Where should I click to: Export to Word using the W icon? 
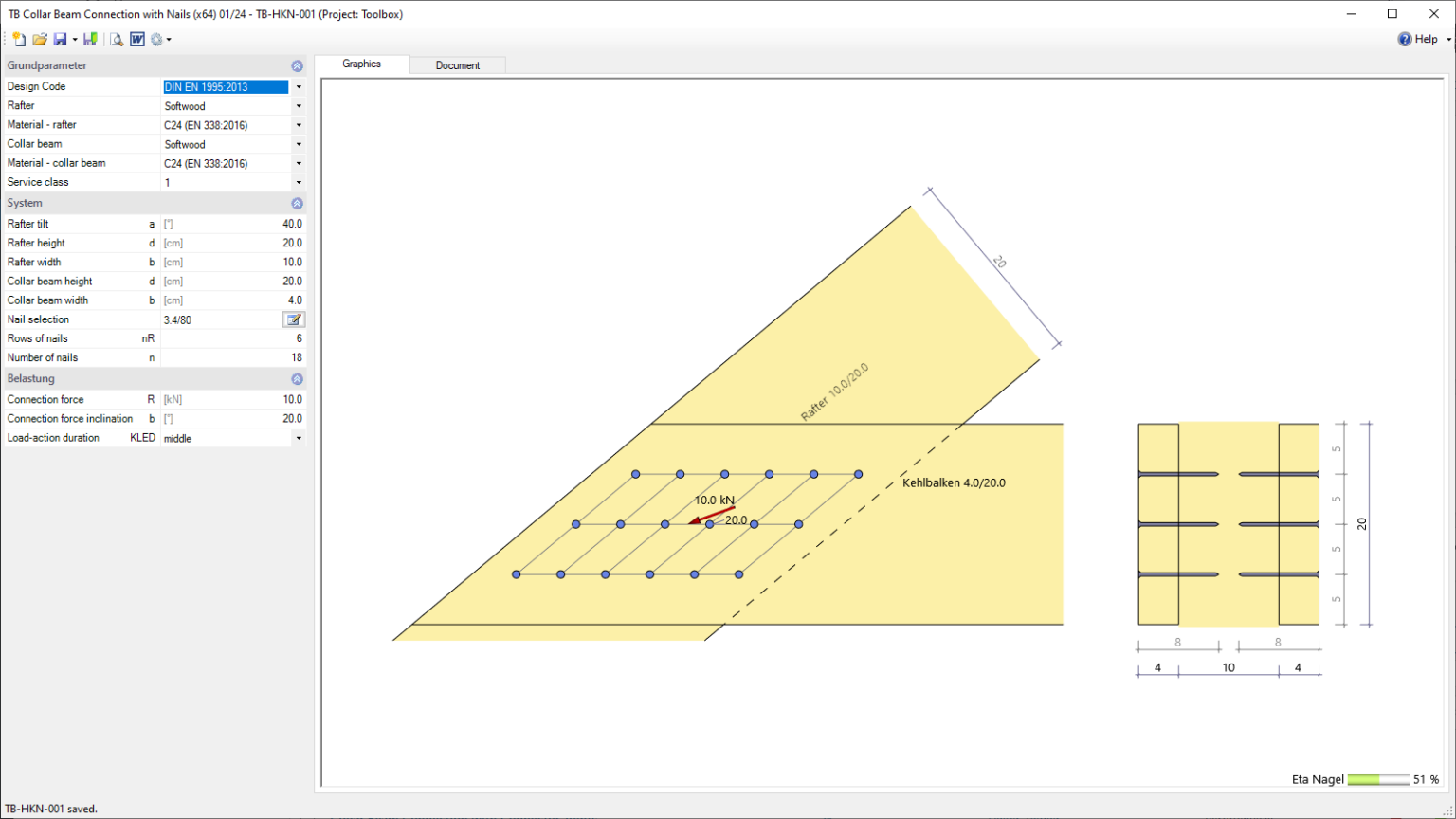(137, 39)
